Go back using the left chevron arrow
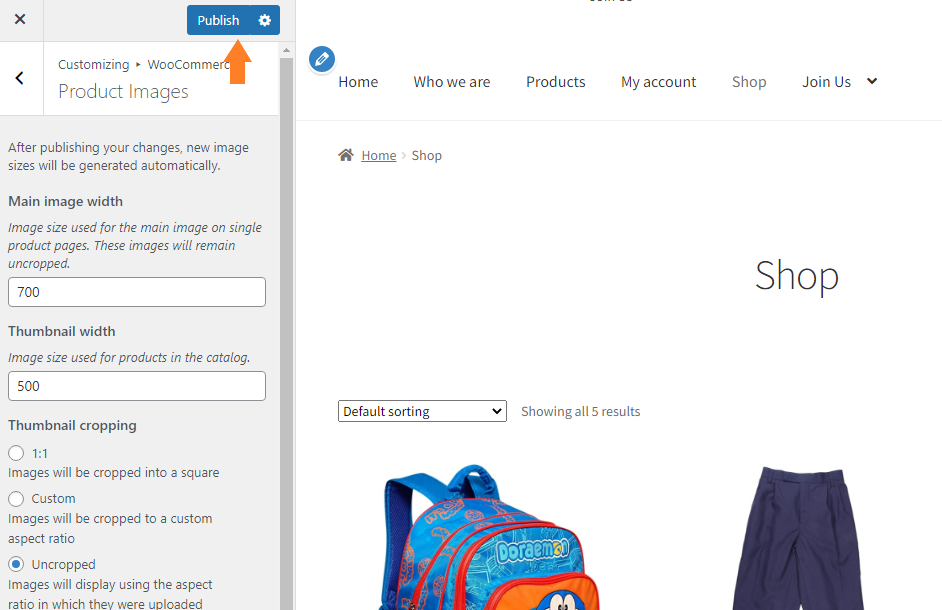Image resolution: width=942 pixels, height=610 pixels. pyautogui.click(x=20, y=78)
